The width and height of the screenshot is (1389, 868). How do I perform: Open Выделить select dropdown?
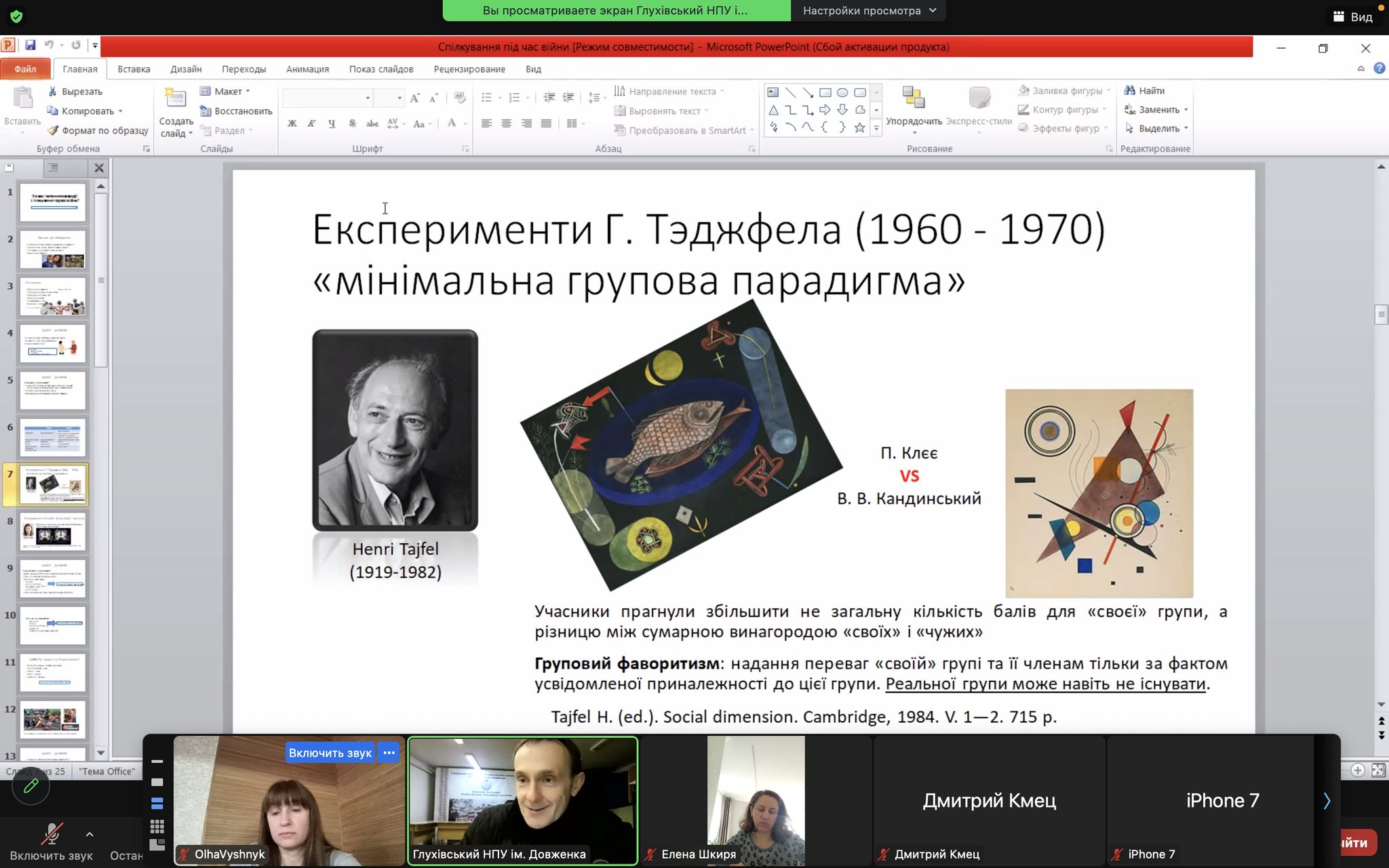1156,128
